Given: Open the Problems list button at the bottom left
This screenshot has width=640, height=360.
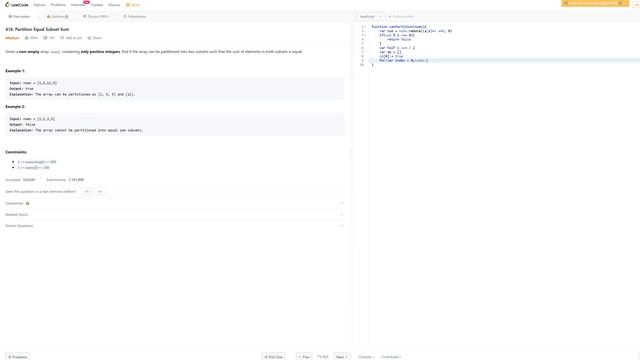Looking at the screenshot, I should click(x=18, y=357).
